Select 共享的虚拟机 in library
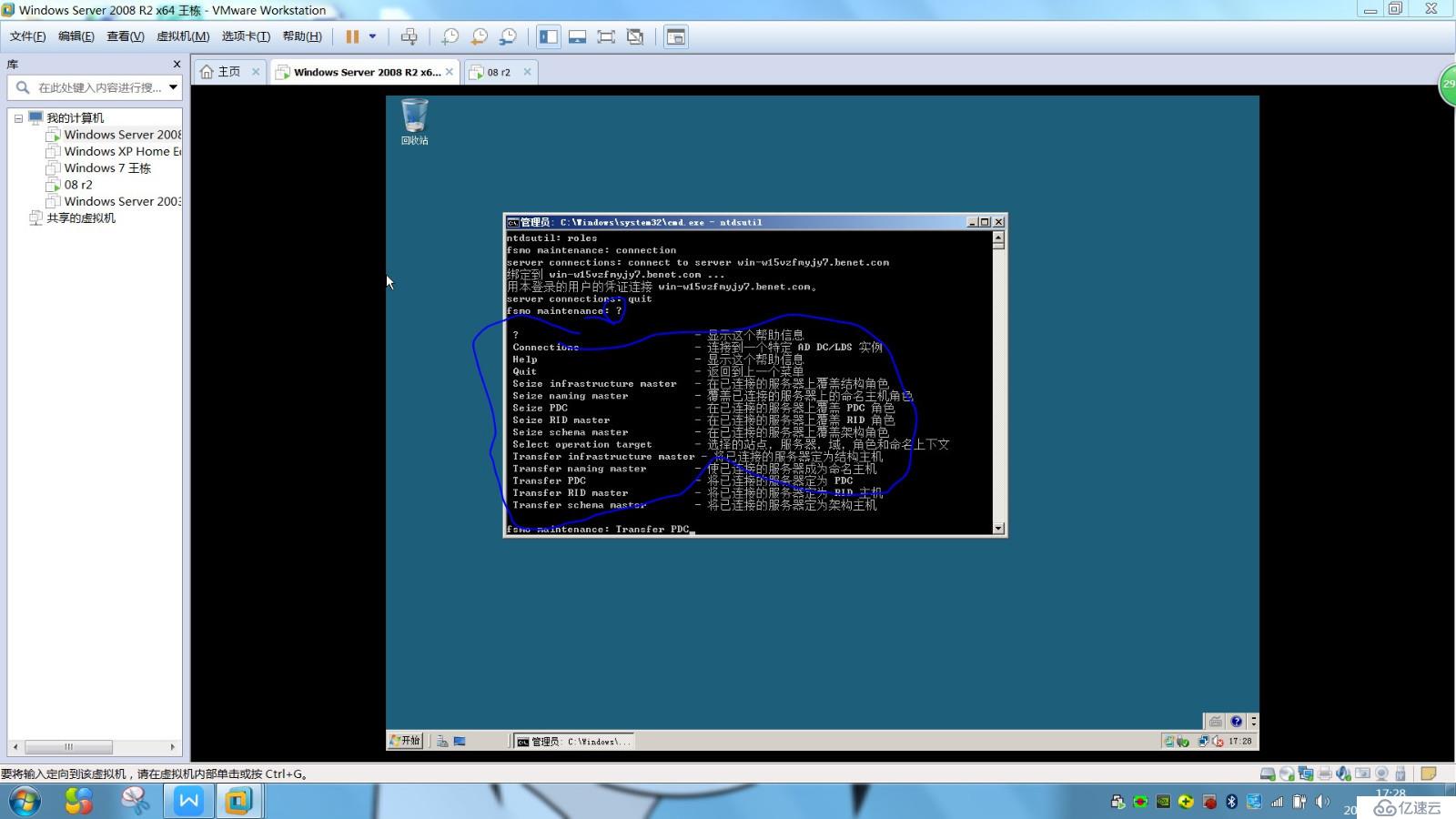1456x819 pixels. (x=73, y=218)
